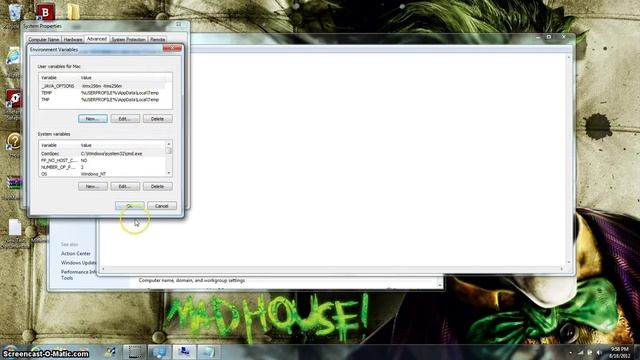Screen dimensions: 640x360
Task: Click the volume speaker tray icon
Action: pos(599,352)
